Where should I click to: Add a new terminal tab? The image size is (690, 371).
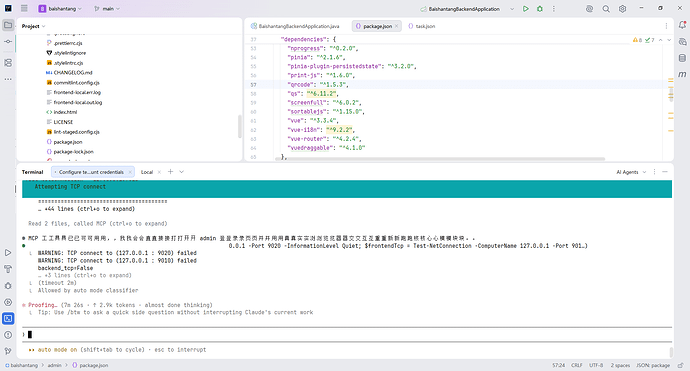(x=170, y=172)
